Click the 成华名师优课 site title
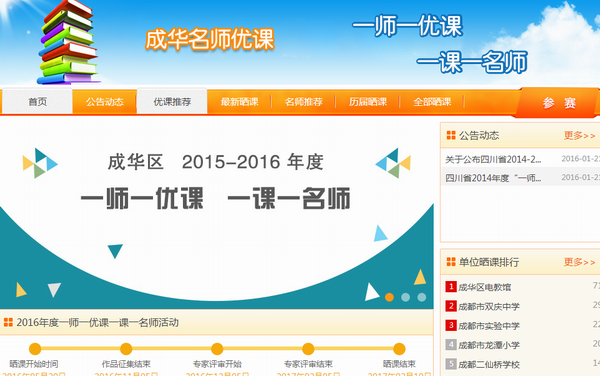The height and width of the screenshot is (376, 600). [x=210, y=39]
